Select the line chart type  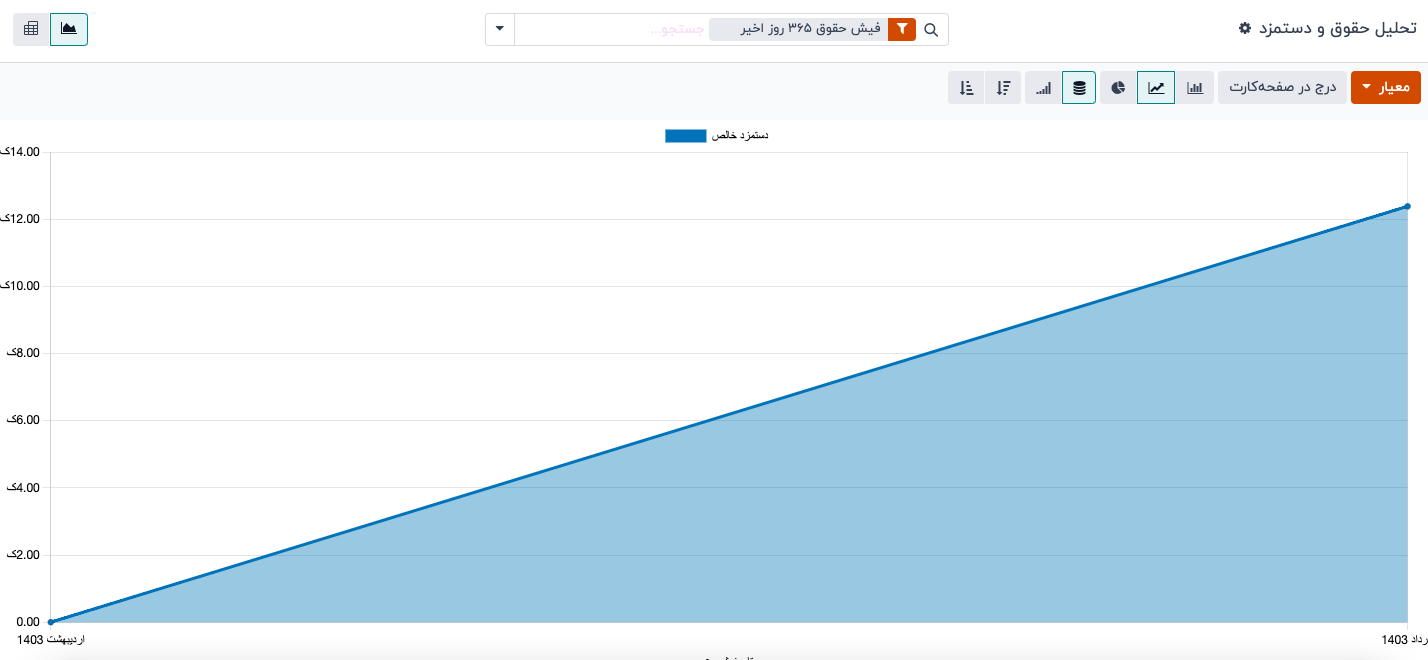click(x=1156, y=88)
